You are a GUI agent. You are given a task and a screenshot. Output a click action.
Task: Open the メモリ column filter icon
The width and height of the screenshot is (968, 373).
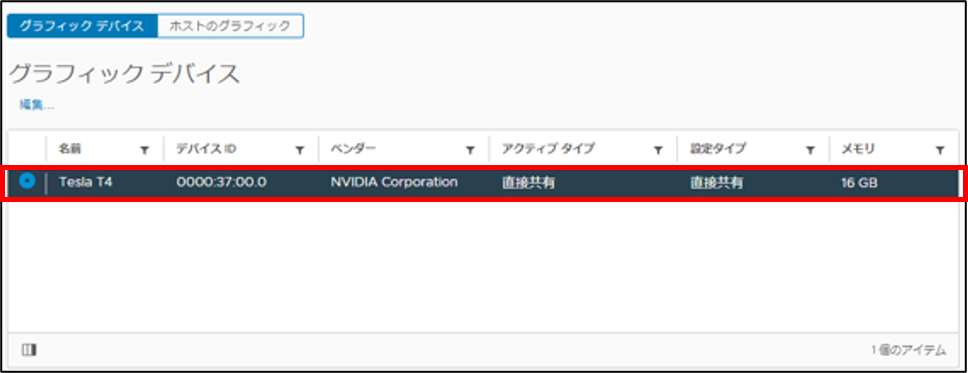(x=940, y=149)
